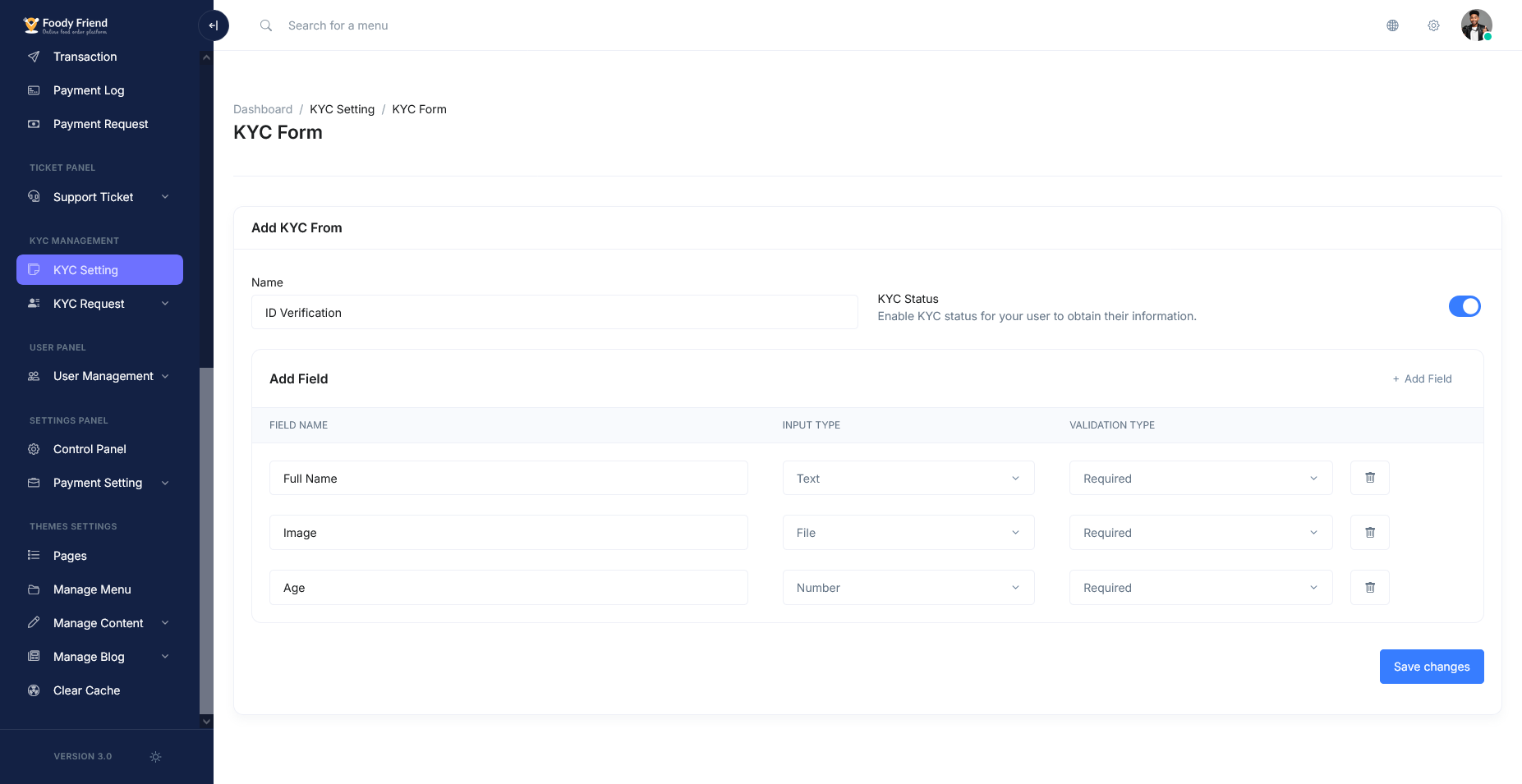Click the + Add Field button
The height and width of the screenshot is (784, 1522).
(x=1422, y=378)
